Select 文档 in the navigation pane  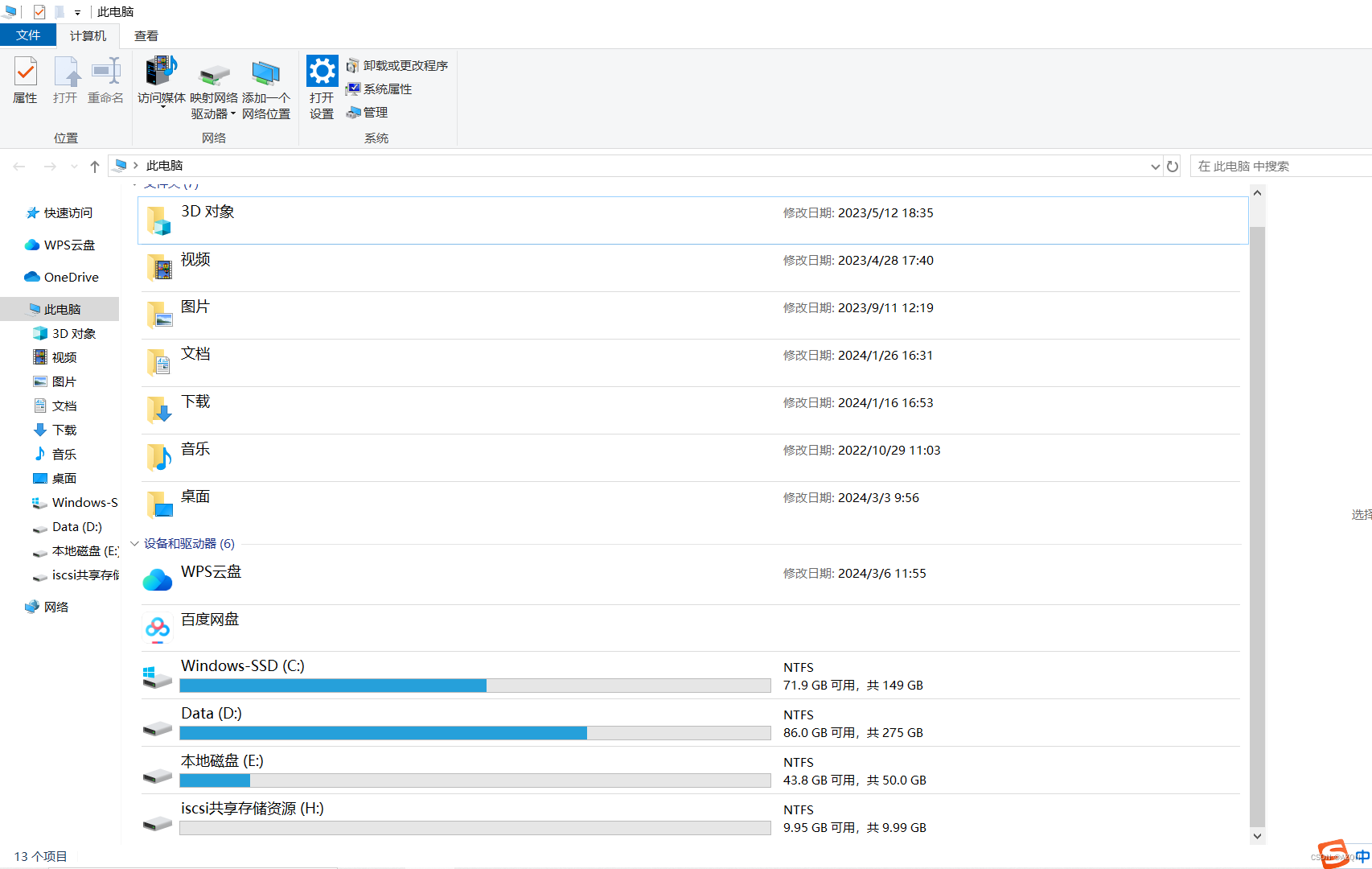pos(55,406)
